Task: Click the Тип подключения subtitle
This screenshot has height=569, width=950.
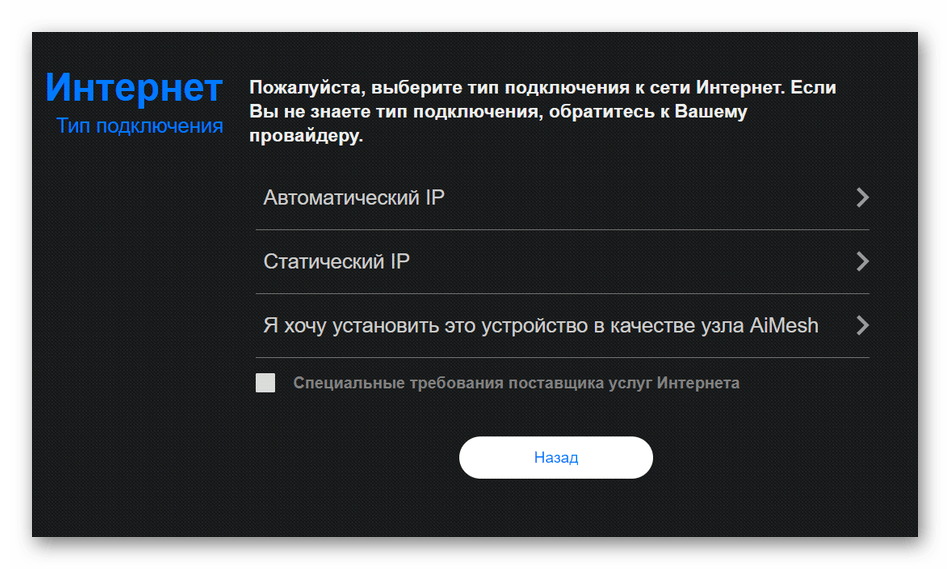Action: pyautogui.click(x=139, y=126)
